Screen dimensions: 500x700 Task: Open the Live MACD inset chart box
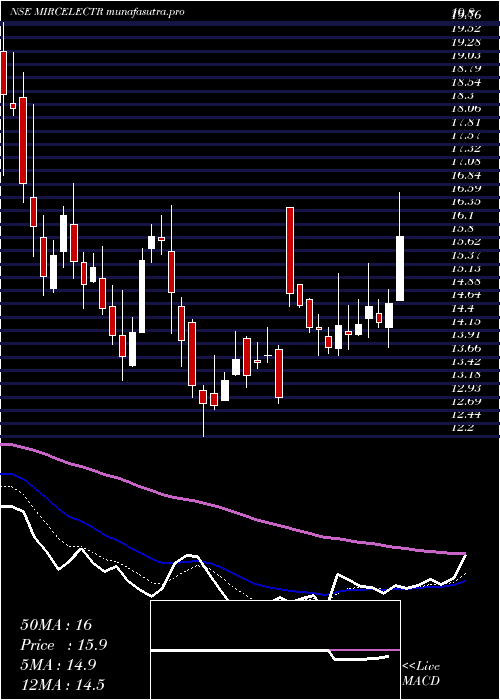[275, 650]
